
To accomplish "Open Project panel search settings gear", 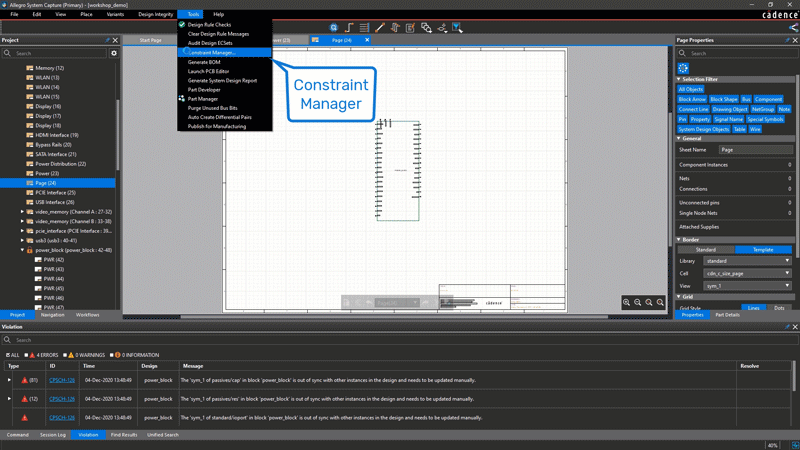I will pos(114,53).
